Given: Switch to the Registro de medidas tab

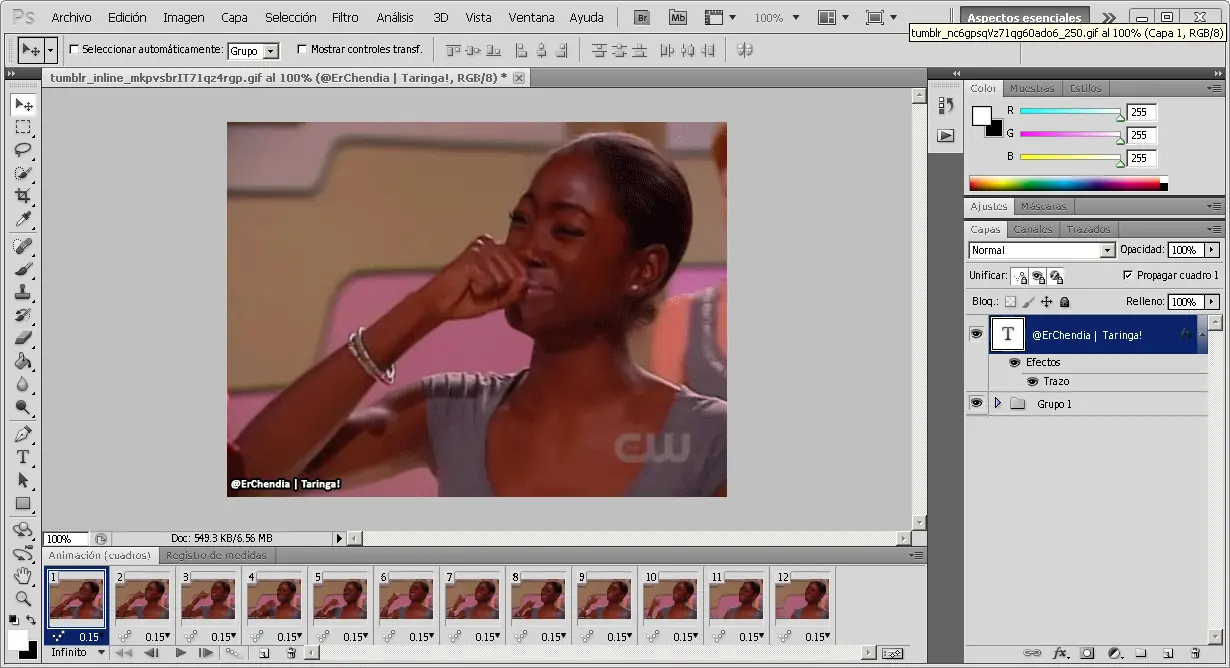Looking at the screenshot, I should pos(216,555).
